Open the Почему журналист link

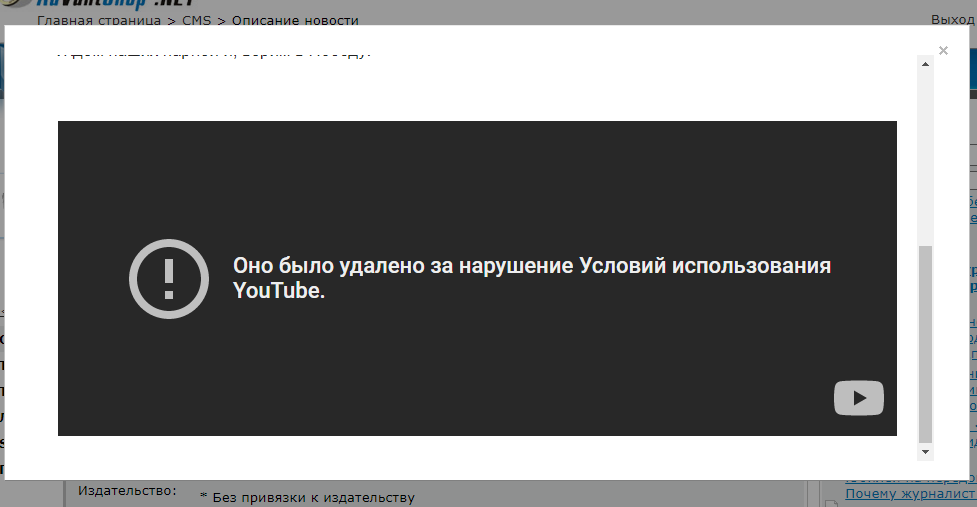tap(908, 494)
